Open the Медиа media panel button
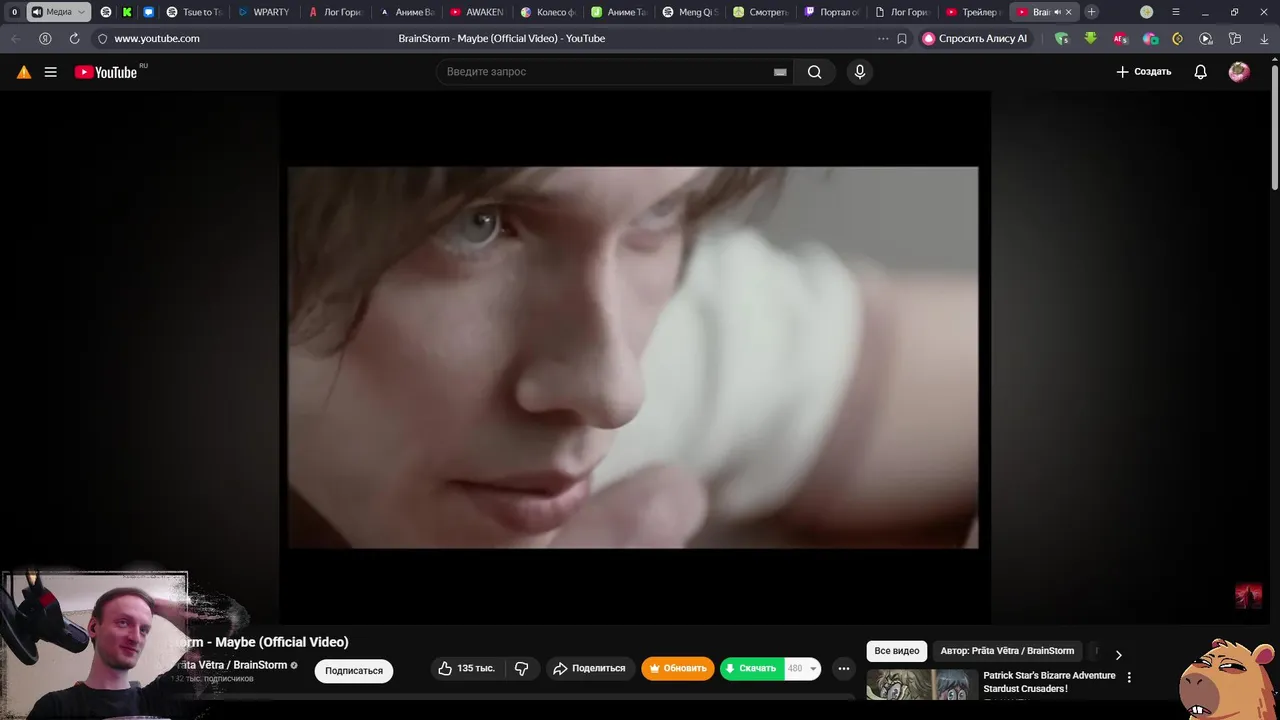Image resolution: width=1280 pixels, height=720 pixels. tap(58, 12)
